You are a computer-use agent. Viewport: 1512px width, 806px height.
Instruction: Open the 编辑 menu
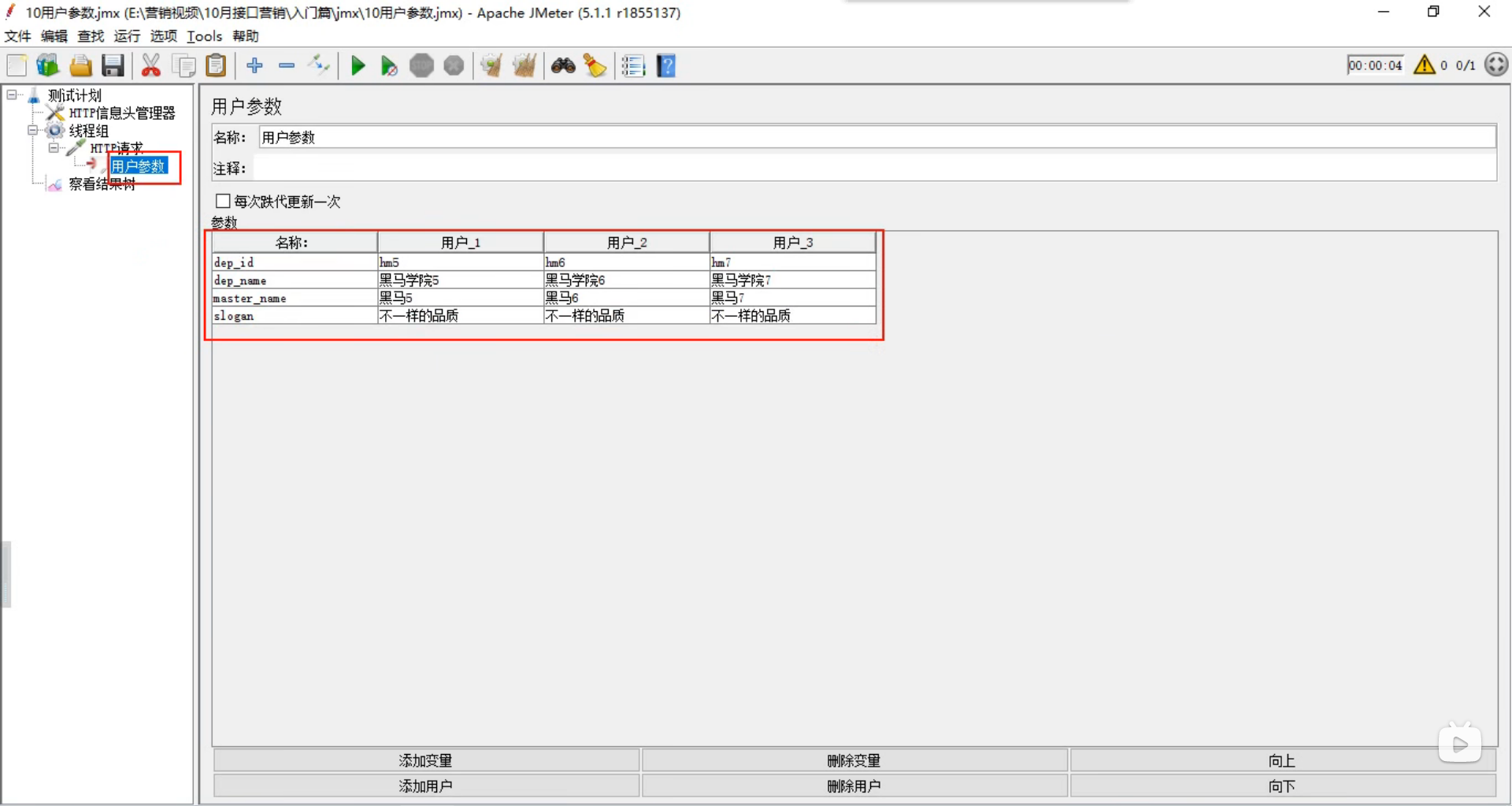[54, 36]
